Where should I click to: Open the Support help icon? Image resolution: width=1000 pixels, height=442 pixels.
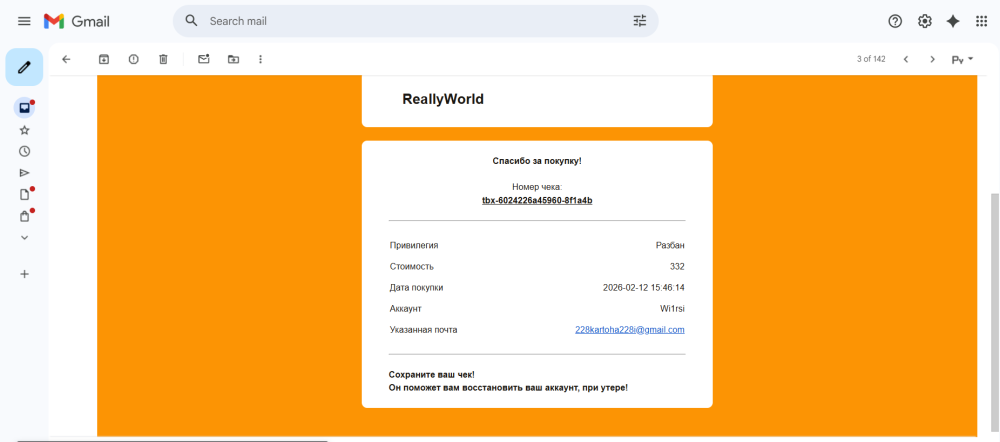(895, 21)
